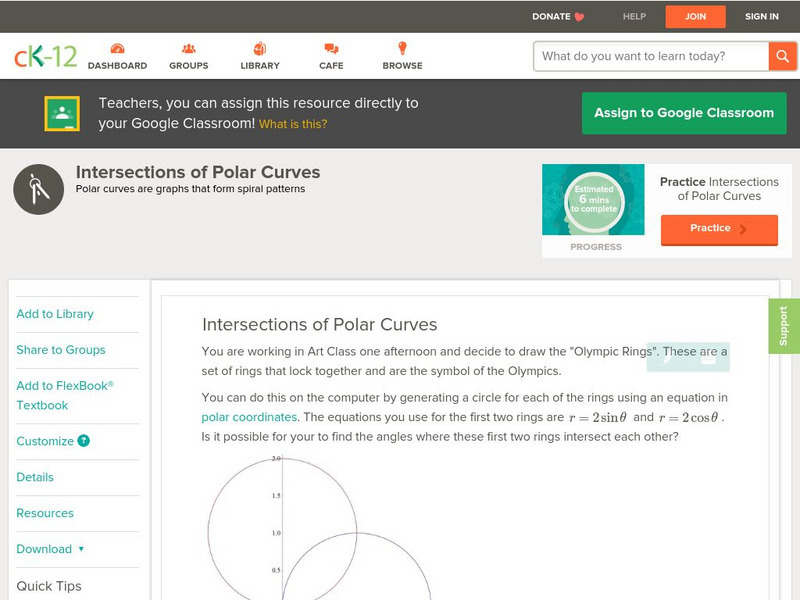Open the Cafe chat bubbles icon
Image resolution: width=800 pixels, height=600 pixels.
[331, 48]
